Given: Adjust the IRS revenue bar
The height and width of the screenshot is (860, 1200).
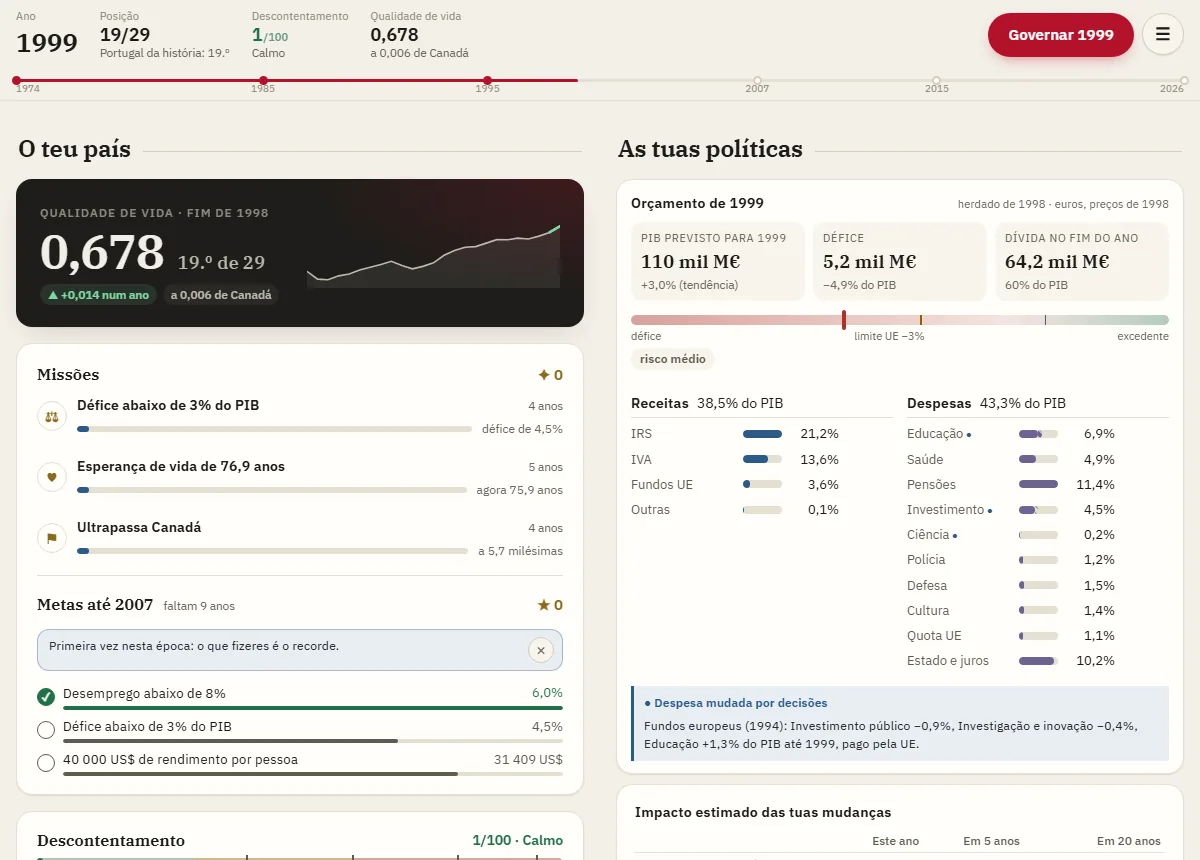Looking at the screenshot, I should pyautogui.click(x=762, y=434).
